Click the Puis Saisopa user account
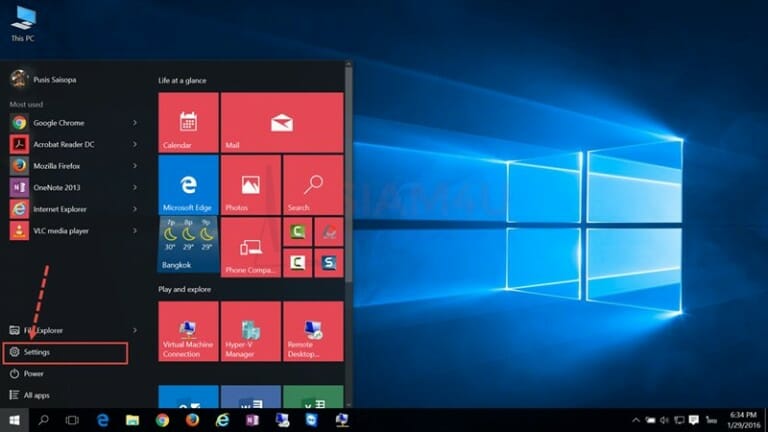The height and width of the screenshot is (432, 768). point(43,79)
